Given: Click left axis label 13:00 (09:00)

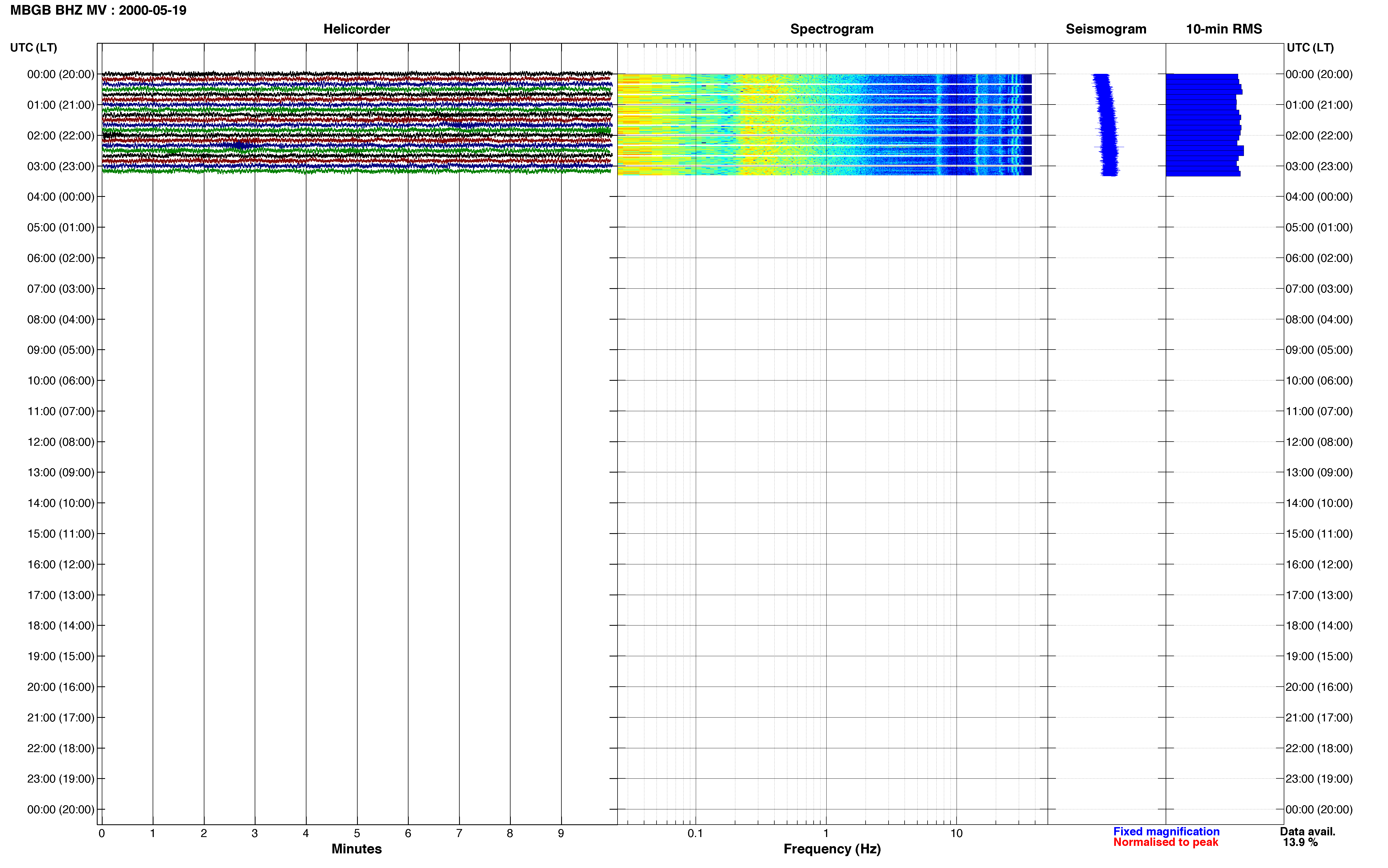Looking at the screenshot, I should [61, 473].
